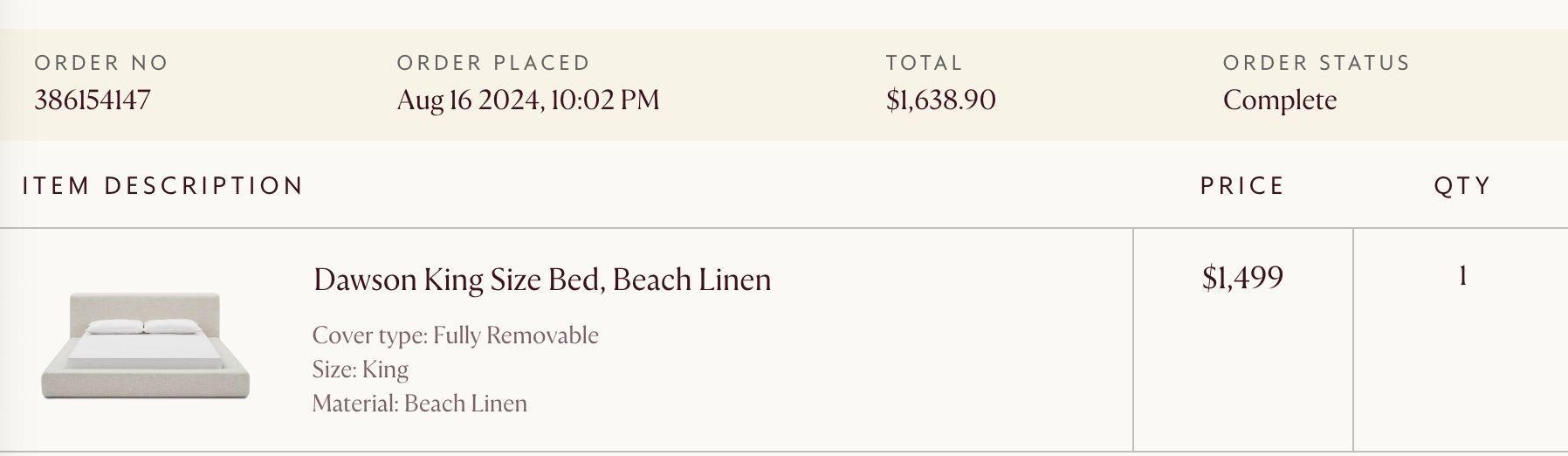Click the TOTAL label
Image resolution: width=1568 pixels, height=456 pixels.
click(x=924, y=63)
